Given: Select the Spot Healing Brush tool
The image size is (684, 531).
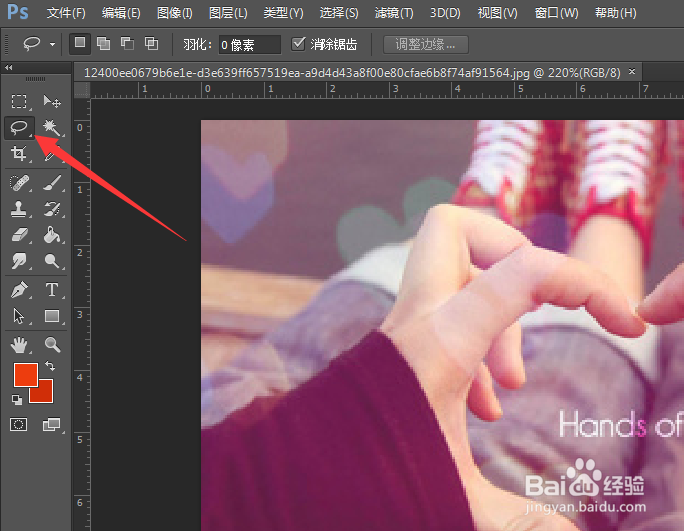Looking at the screenshot, I should [x=19, y=182].
